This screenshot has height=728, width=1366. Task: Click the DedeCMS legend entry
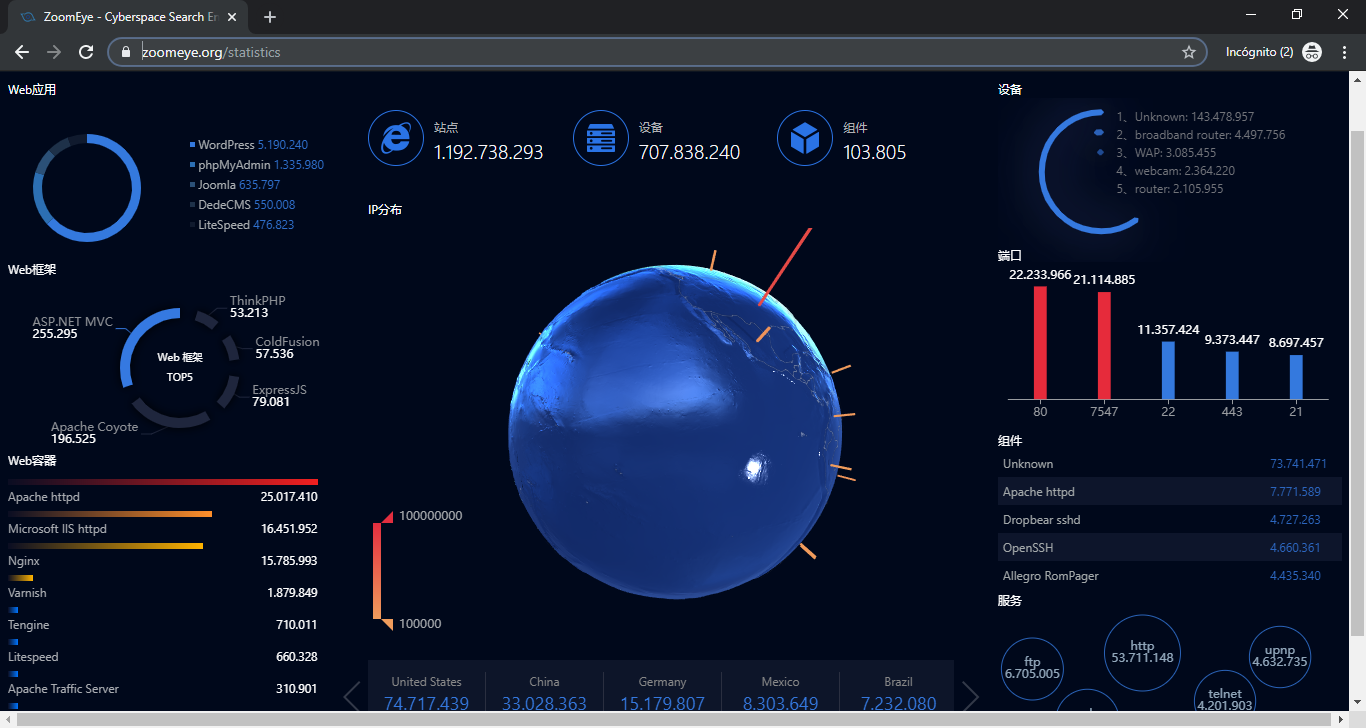[x=242, y=205]
